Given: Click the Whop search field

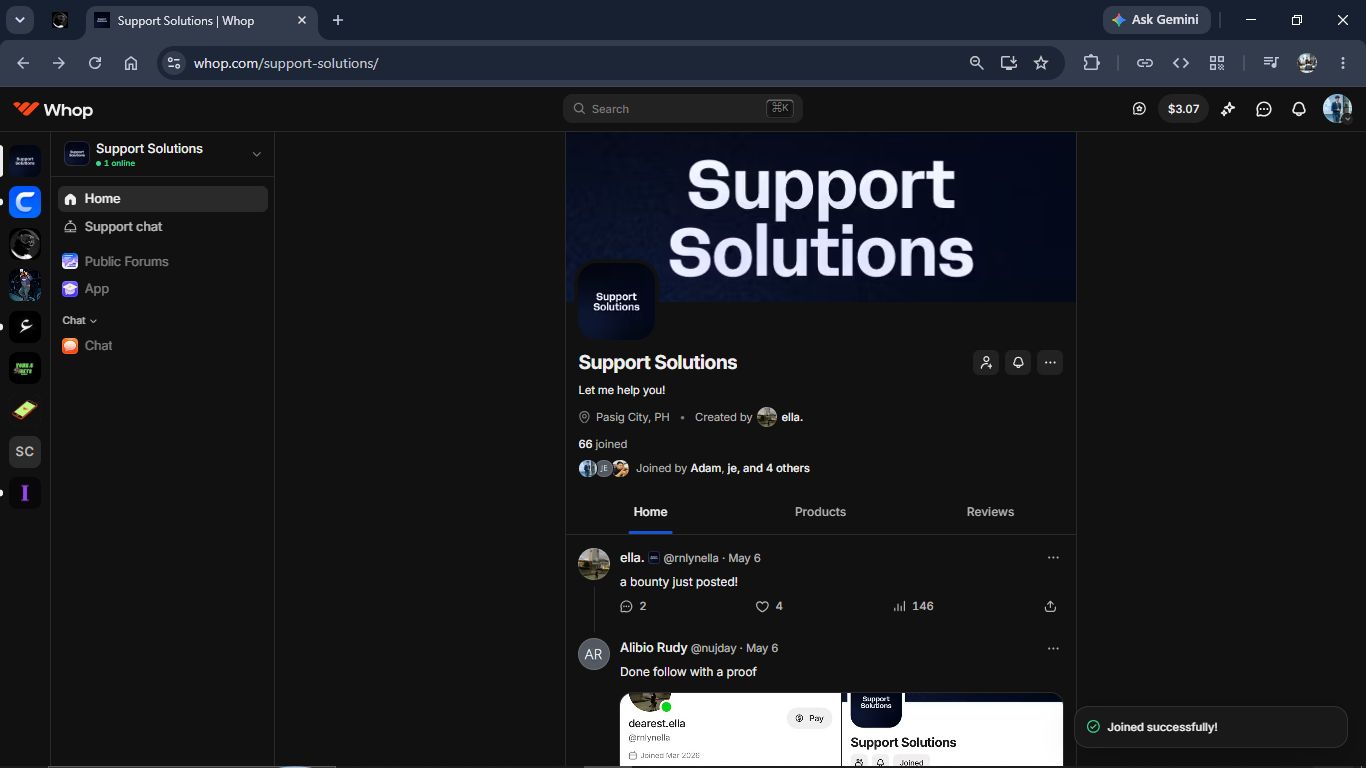Looking at the screenshot, I should 683,109.
